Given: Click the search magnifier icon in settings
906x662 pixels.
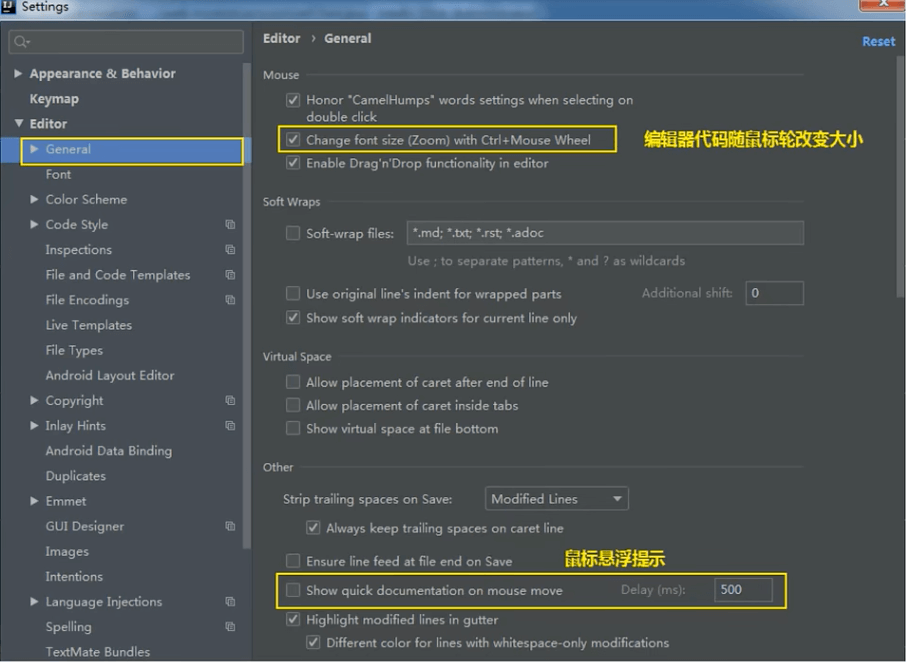Looking at the screenshot, I should [22, 42].
